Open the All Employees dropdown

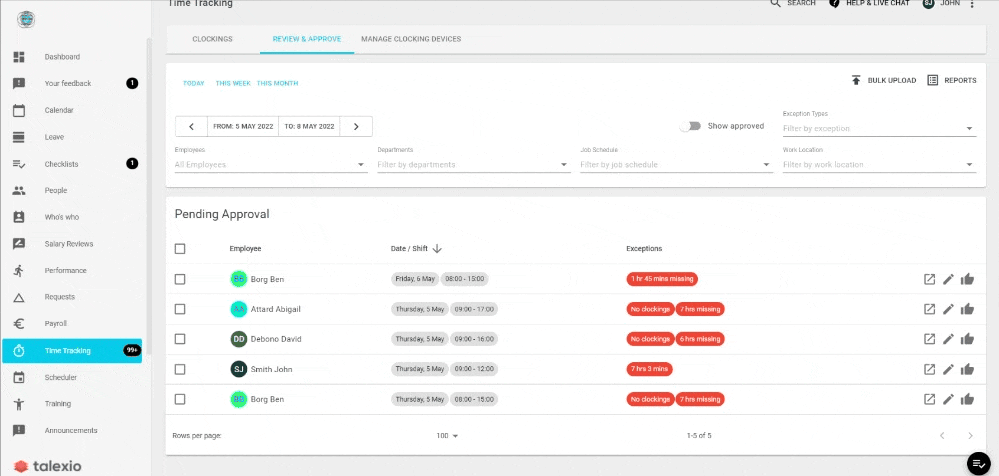[x=271, y=164]
